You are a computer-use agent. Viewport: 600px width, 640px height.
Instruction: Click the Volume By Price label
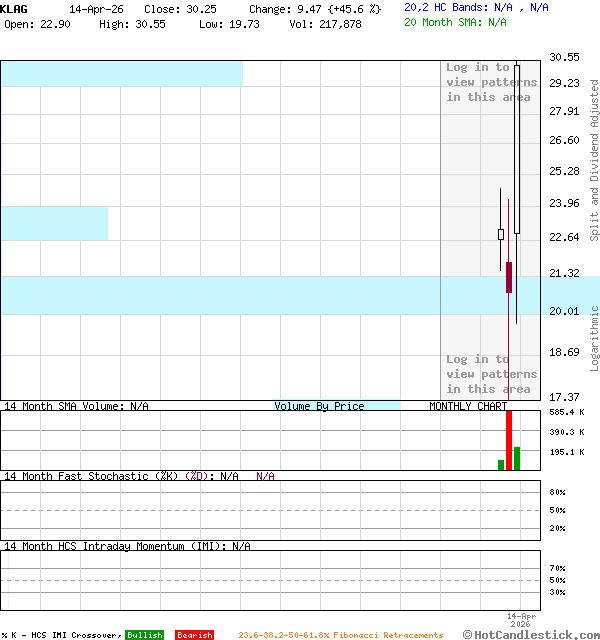pos(319,406)
